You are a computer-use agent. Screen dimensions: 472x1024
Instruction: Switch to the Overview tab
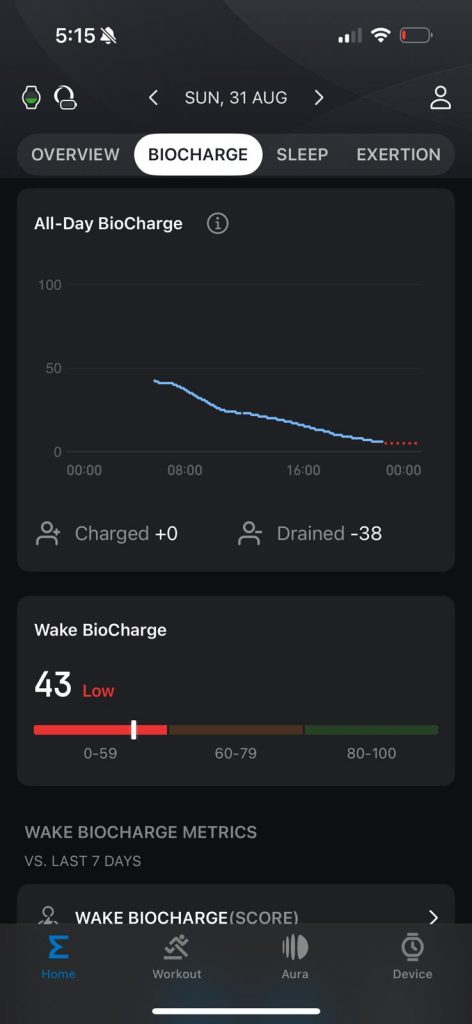pyautogui.click(x=76, y=155)
